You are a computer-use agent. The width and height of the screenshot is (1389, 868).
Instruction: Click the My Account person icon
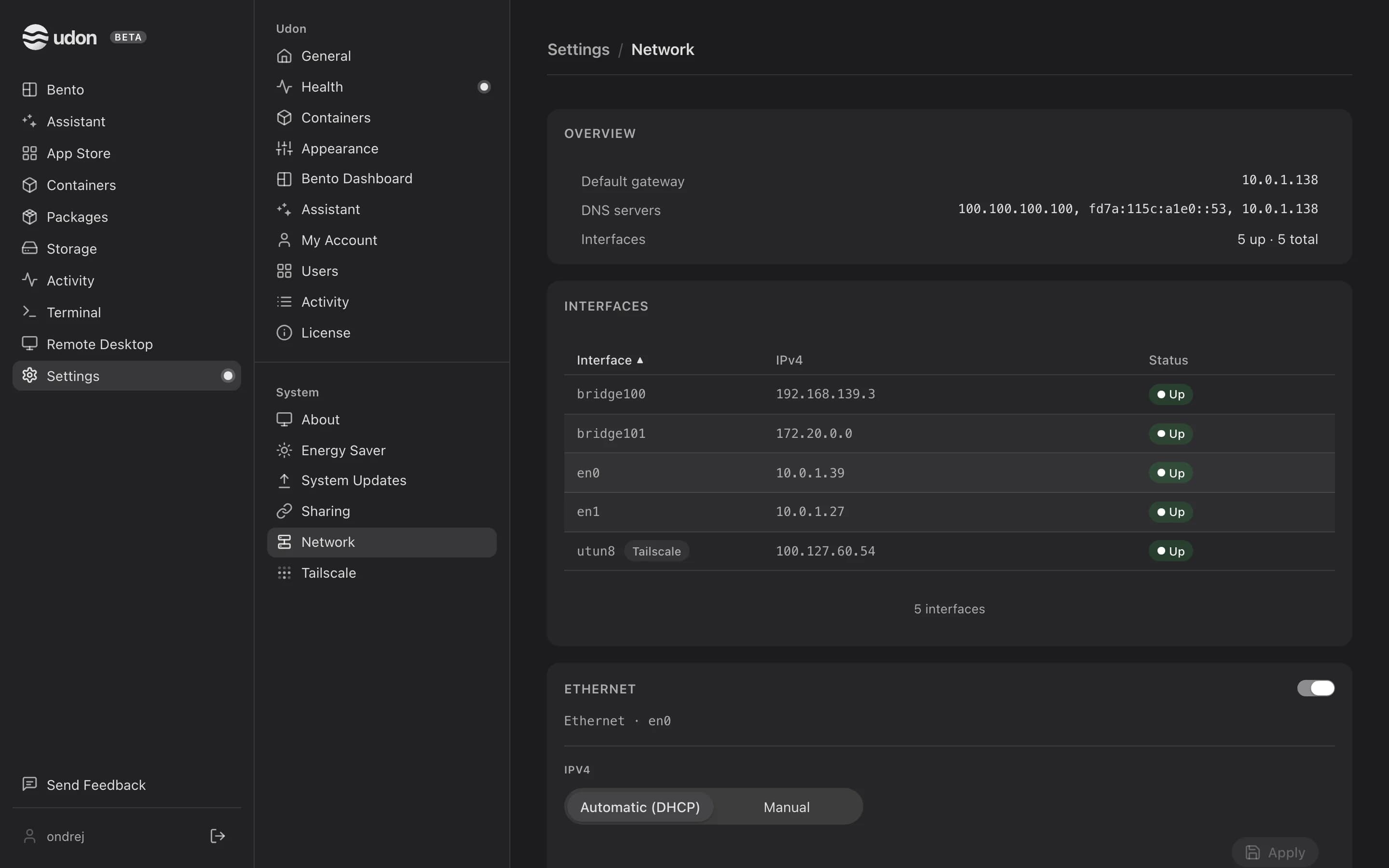tap(284, 240)
